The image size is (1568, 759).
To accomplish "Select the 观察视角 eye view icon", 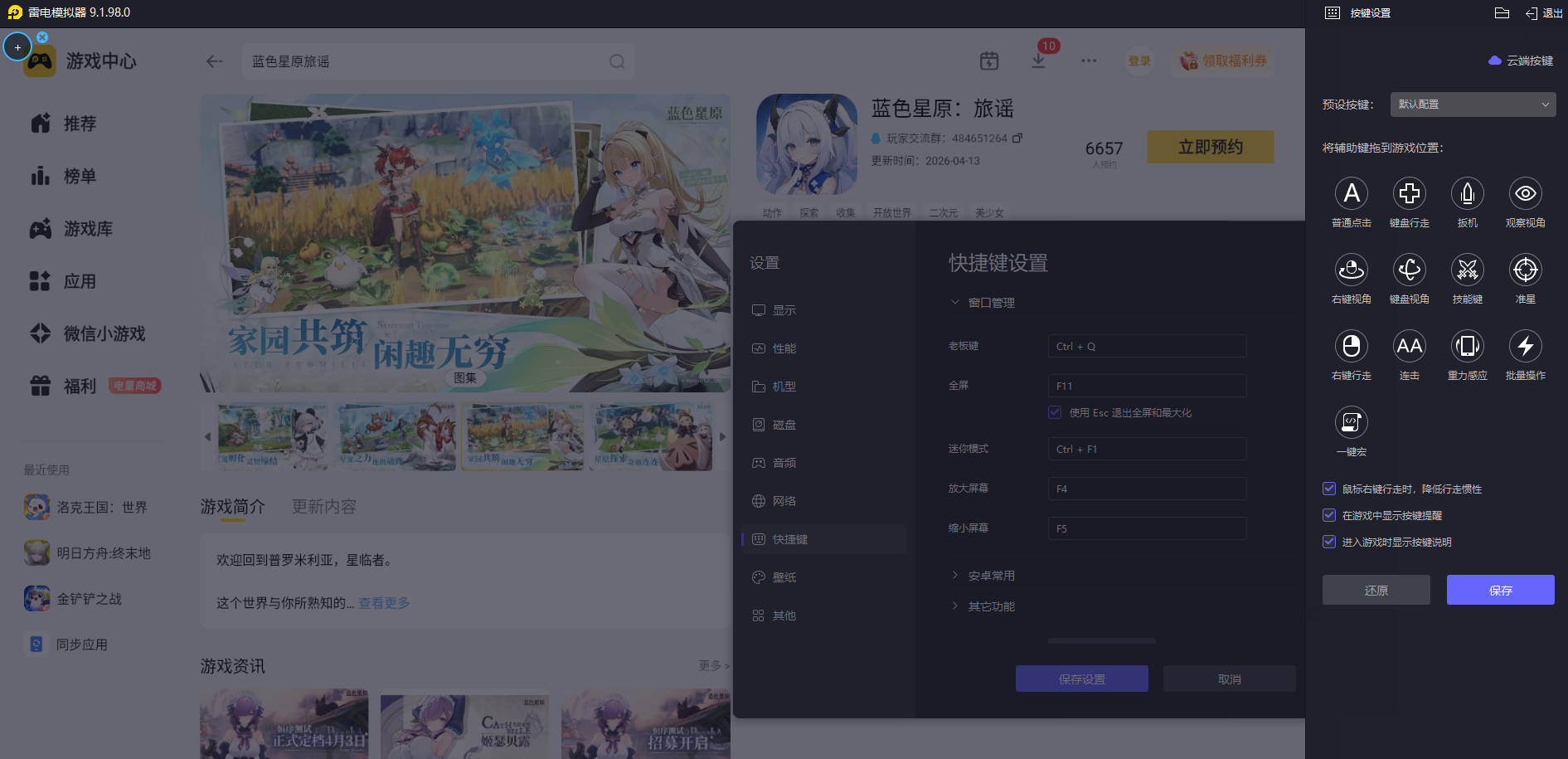I will (x=1525, y=193).
